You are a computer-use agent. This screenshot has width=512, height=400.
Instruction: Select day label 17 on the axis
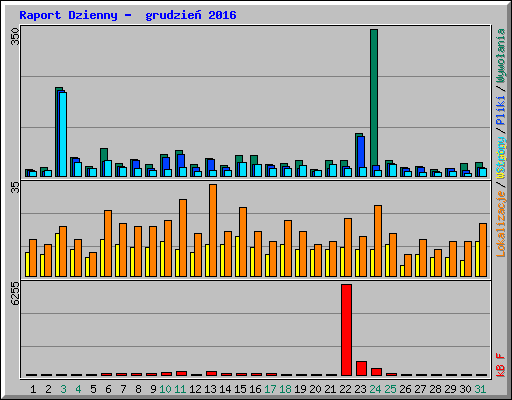(270, 389)
